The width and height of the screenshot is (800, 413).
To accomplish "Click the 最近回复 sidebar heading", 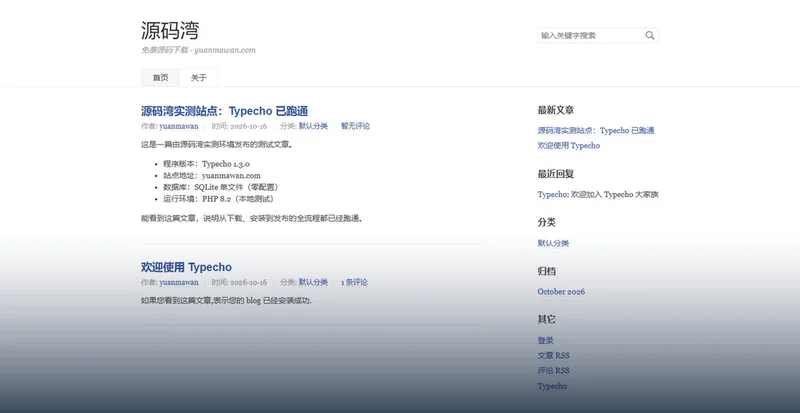I will pos(556,174).
